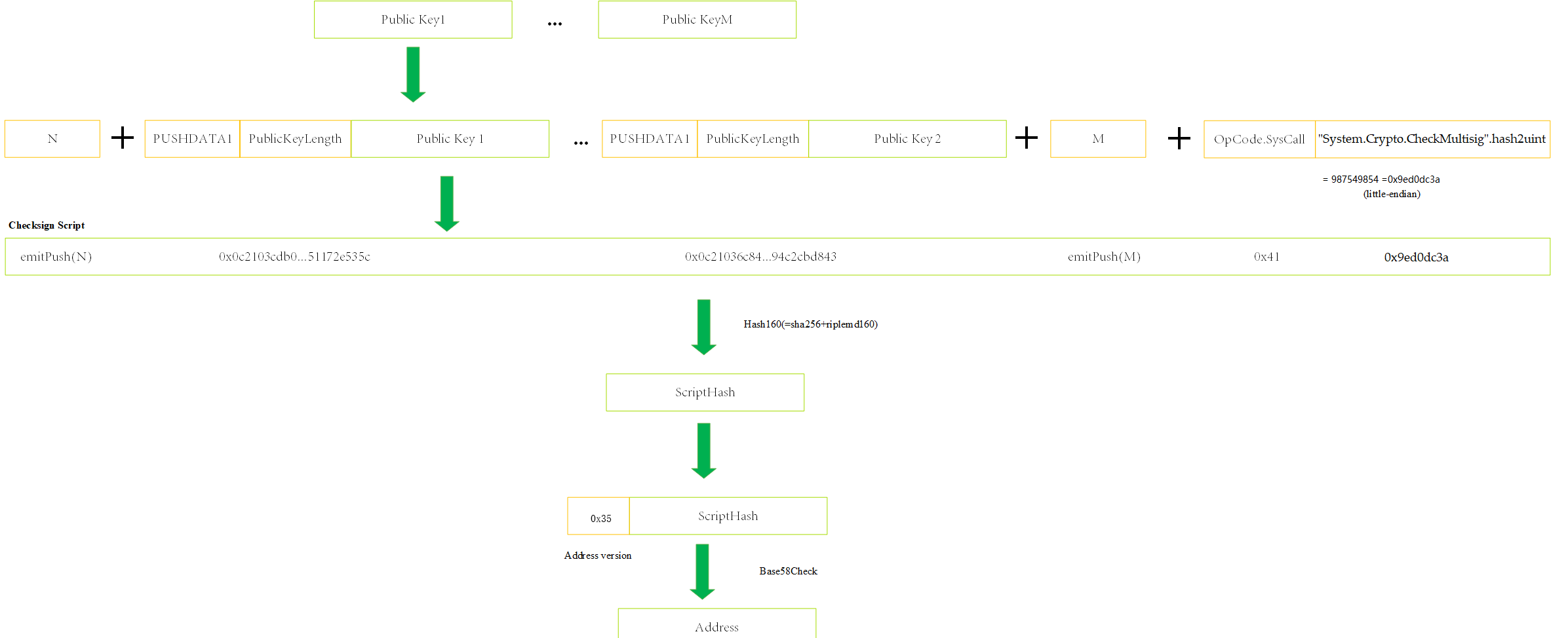The width and height of the screenshot is (1568, 638).
Task: Click the 0x41 opcode value
Action: point(1266,257)
